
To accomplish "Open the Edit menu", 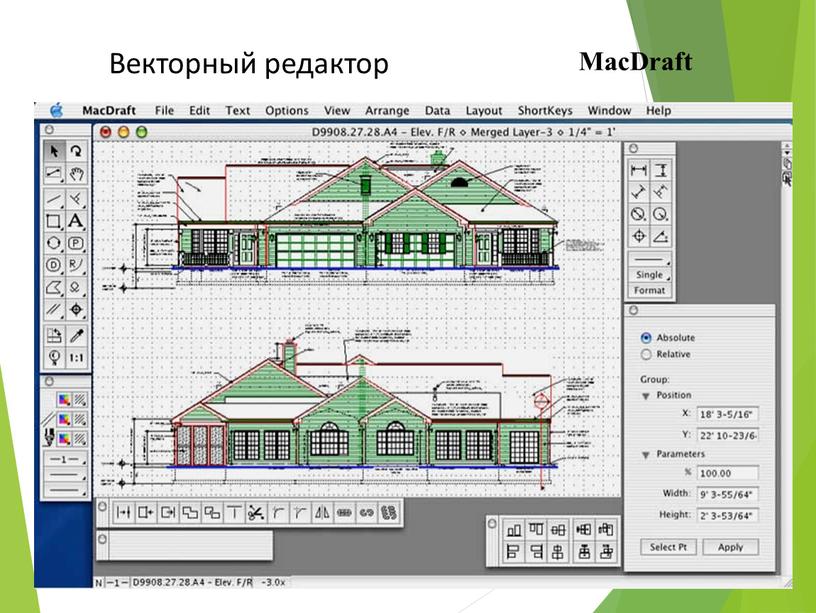I will click(x=199, y=111).
